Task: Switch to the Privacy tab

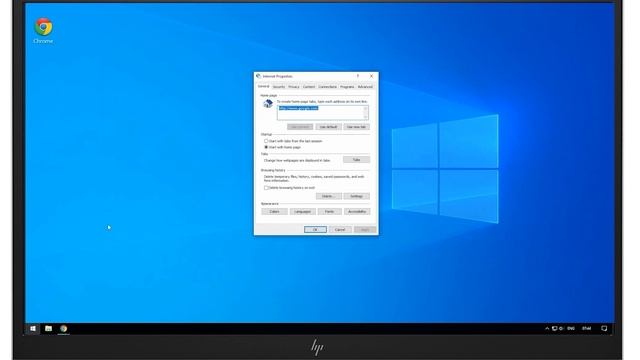Action: click(294, 87)
